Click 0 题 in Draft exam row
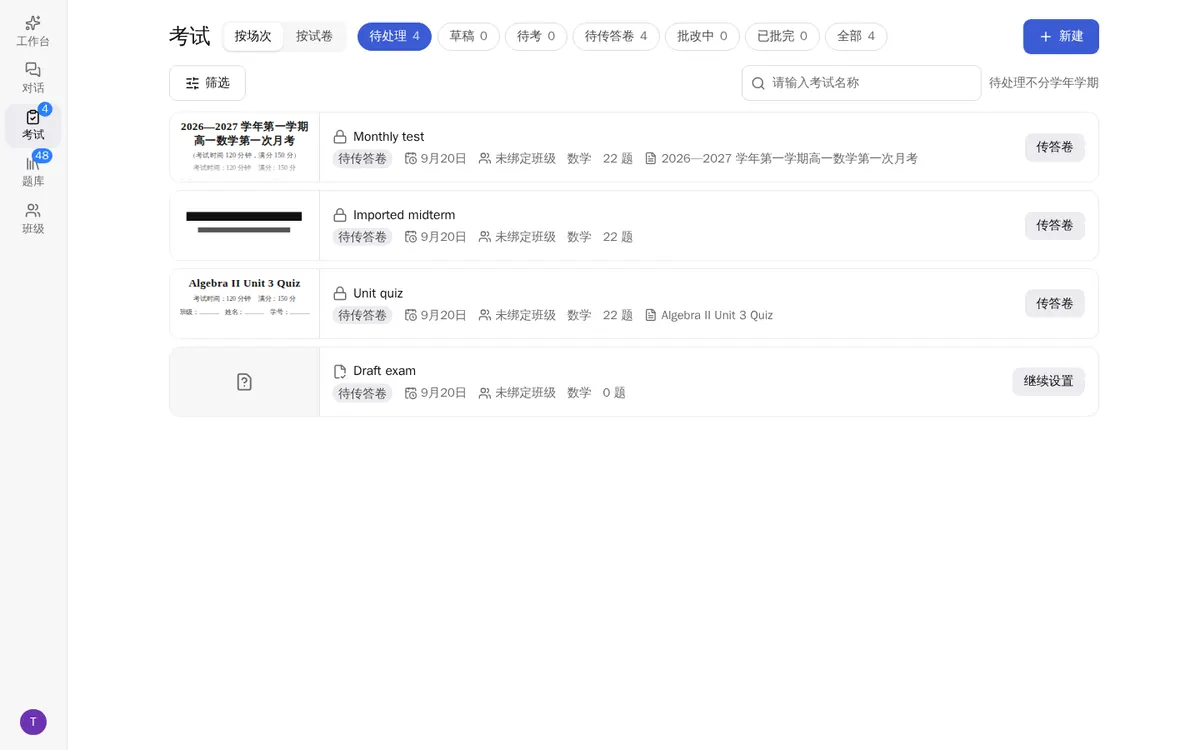Screen dimensions: 1200x750 pyautogui.click(x=614, y=393)
